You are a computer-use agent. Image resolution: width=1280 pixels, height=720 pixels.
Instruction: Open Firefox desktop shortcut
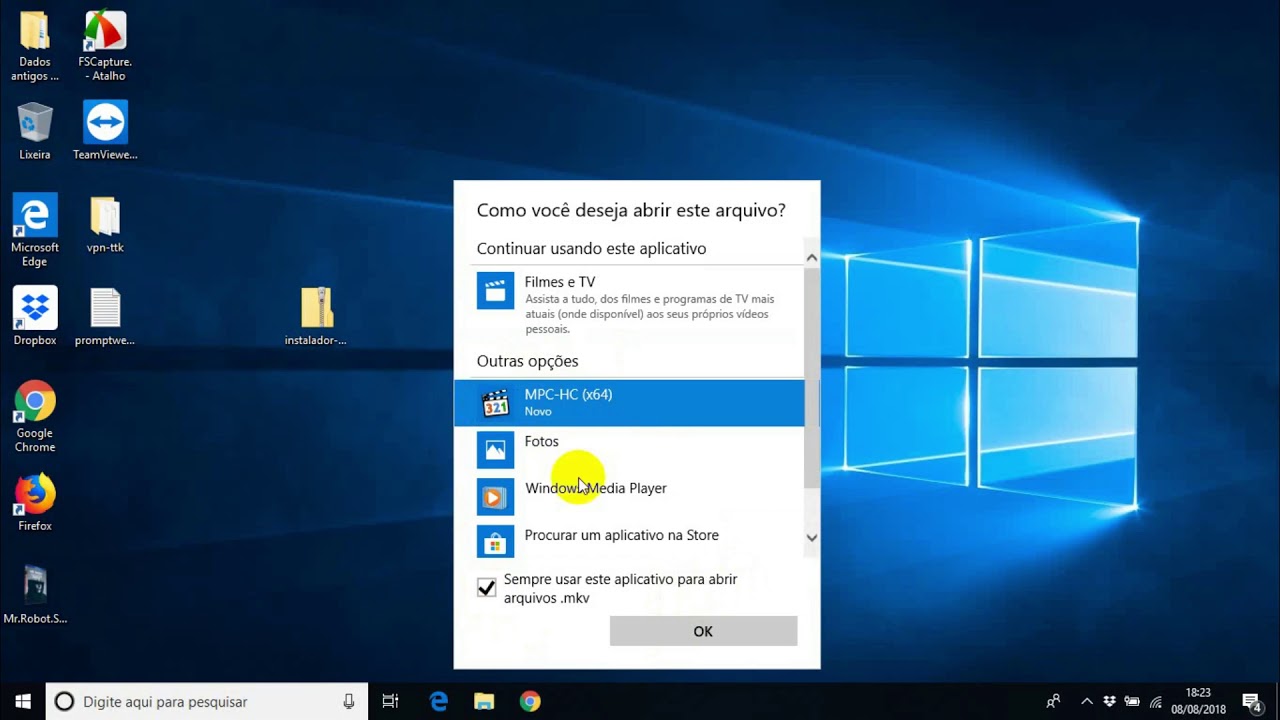(x=35, y=502)
